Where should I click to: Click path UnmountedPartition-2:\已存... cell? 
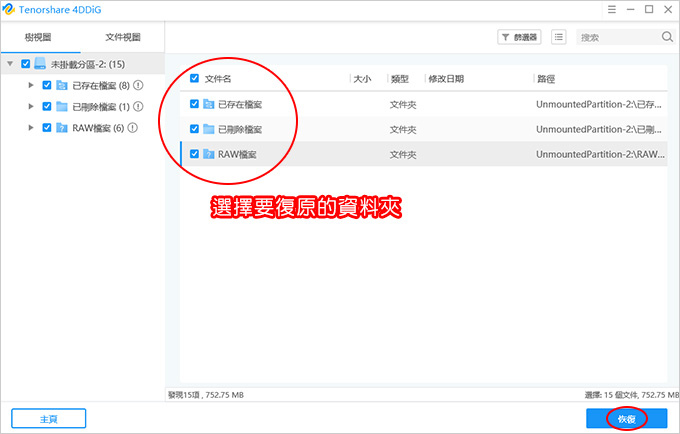598,104
